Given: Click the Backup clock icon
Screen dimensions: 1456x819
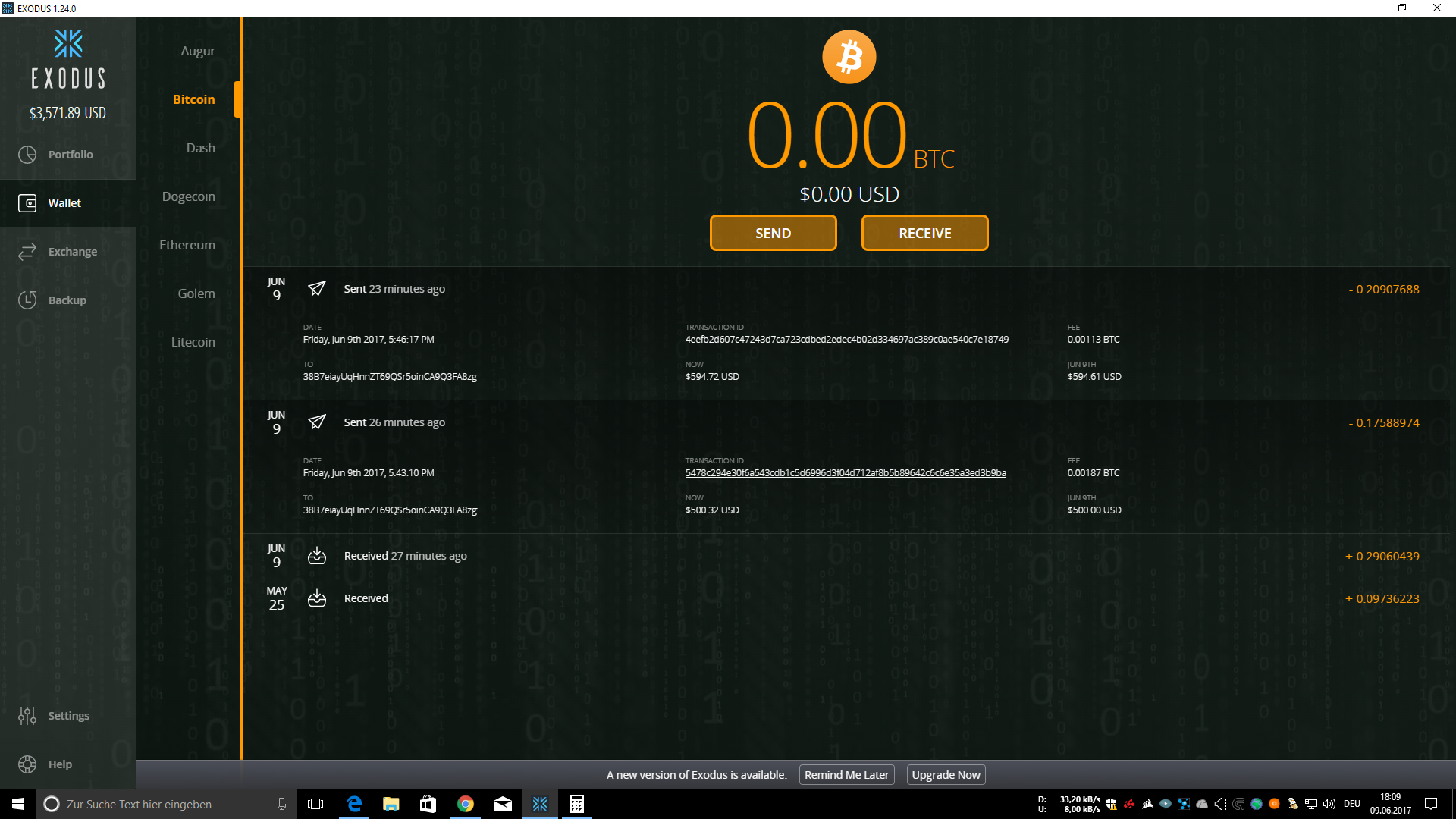Looking at the screenshot, I should coord(27,300).
